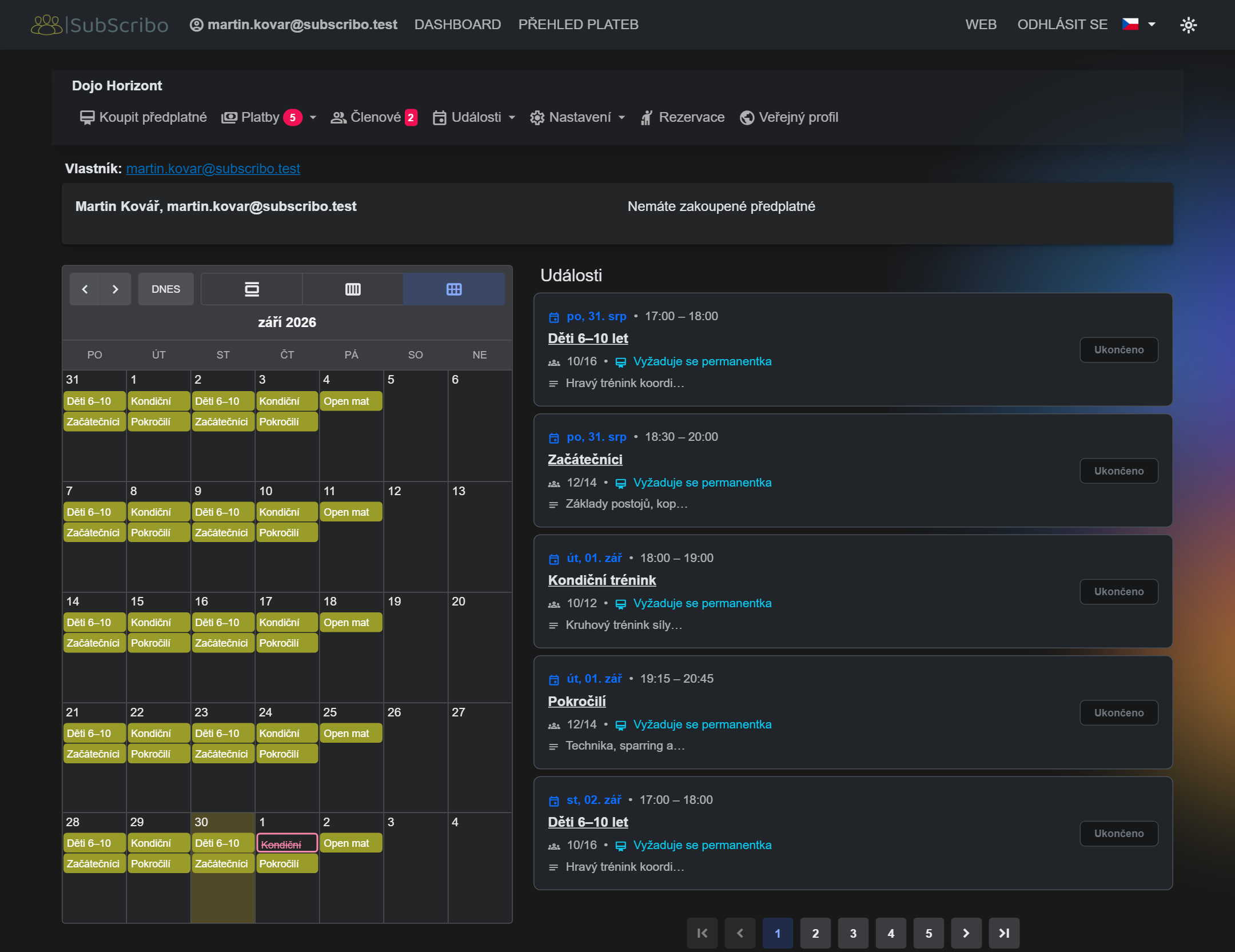
Task: Click ODHLÁSIT SE to log out
Action: tap(1062, 25)
